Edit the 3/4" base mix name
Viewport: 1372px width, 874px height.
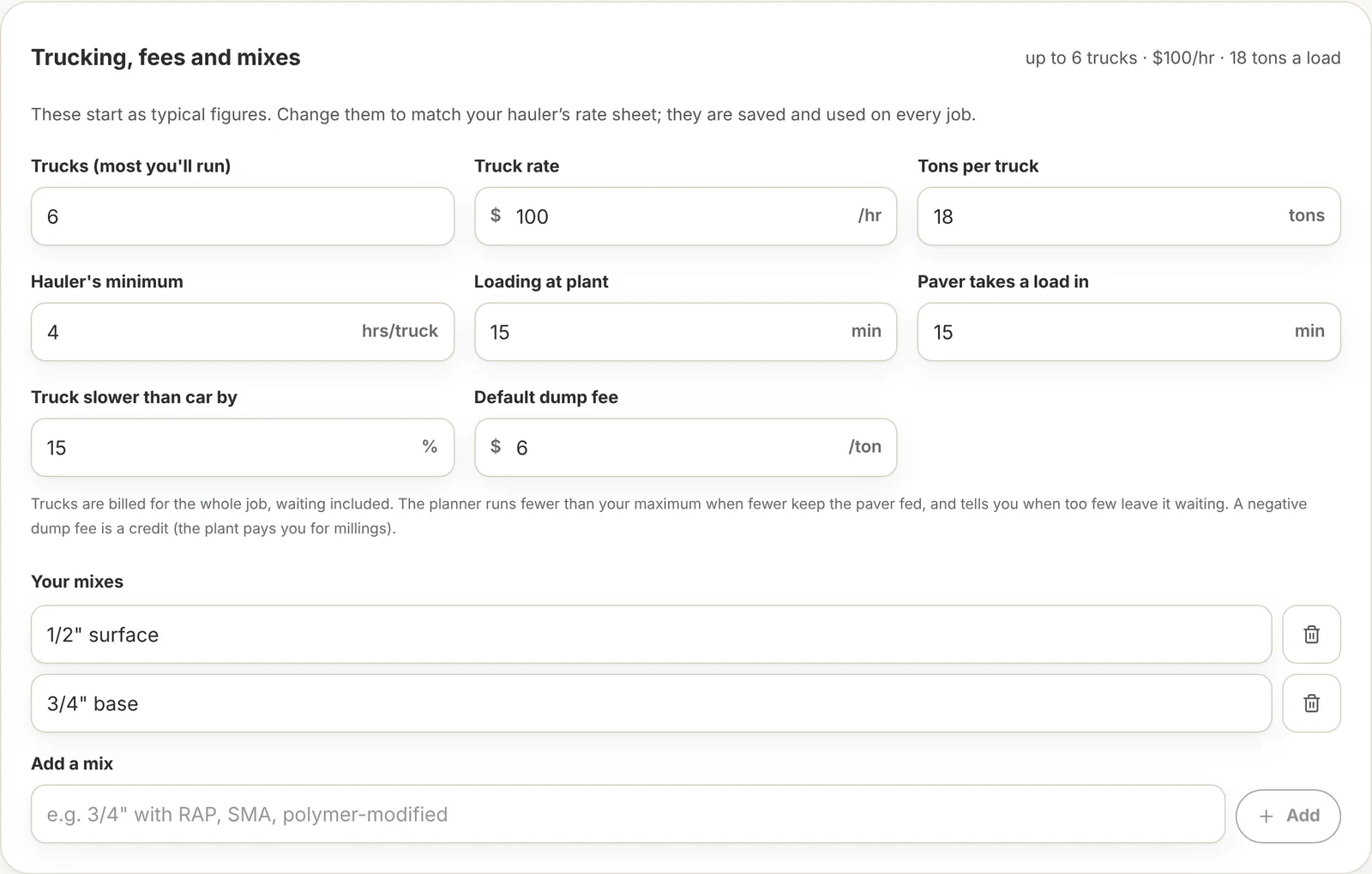[x=651, y=703]
